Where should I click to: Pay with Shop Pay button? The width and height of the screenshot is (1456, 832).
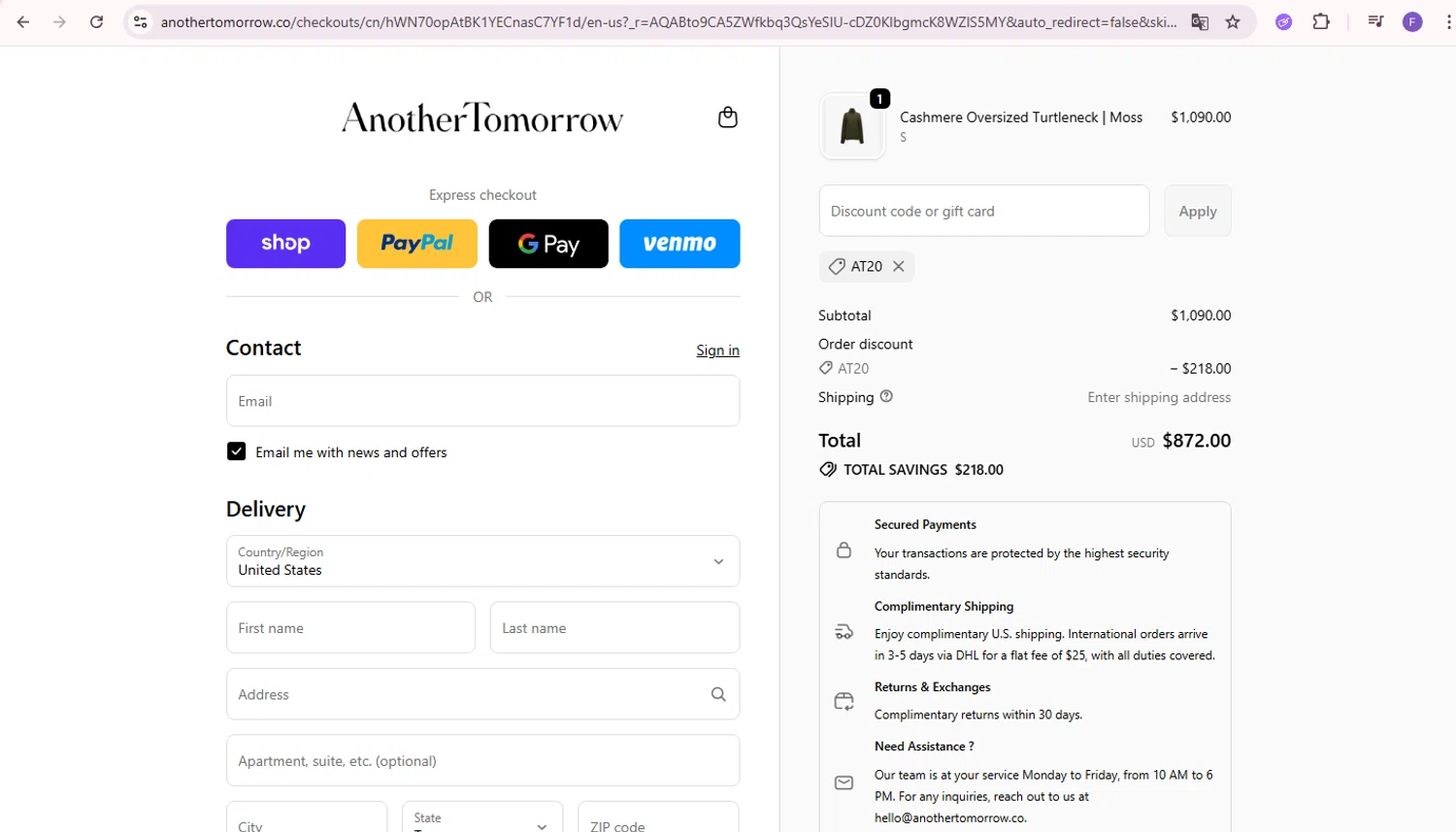click(x=285, y=244)
